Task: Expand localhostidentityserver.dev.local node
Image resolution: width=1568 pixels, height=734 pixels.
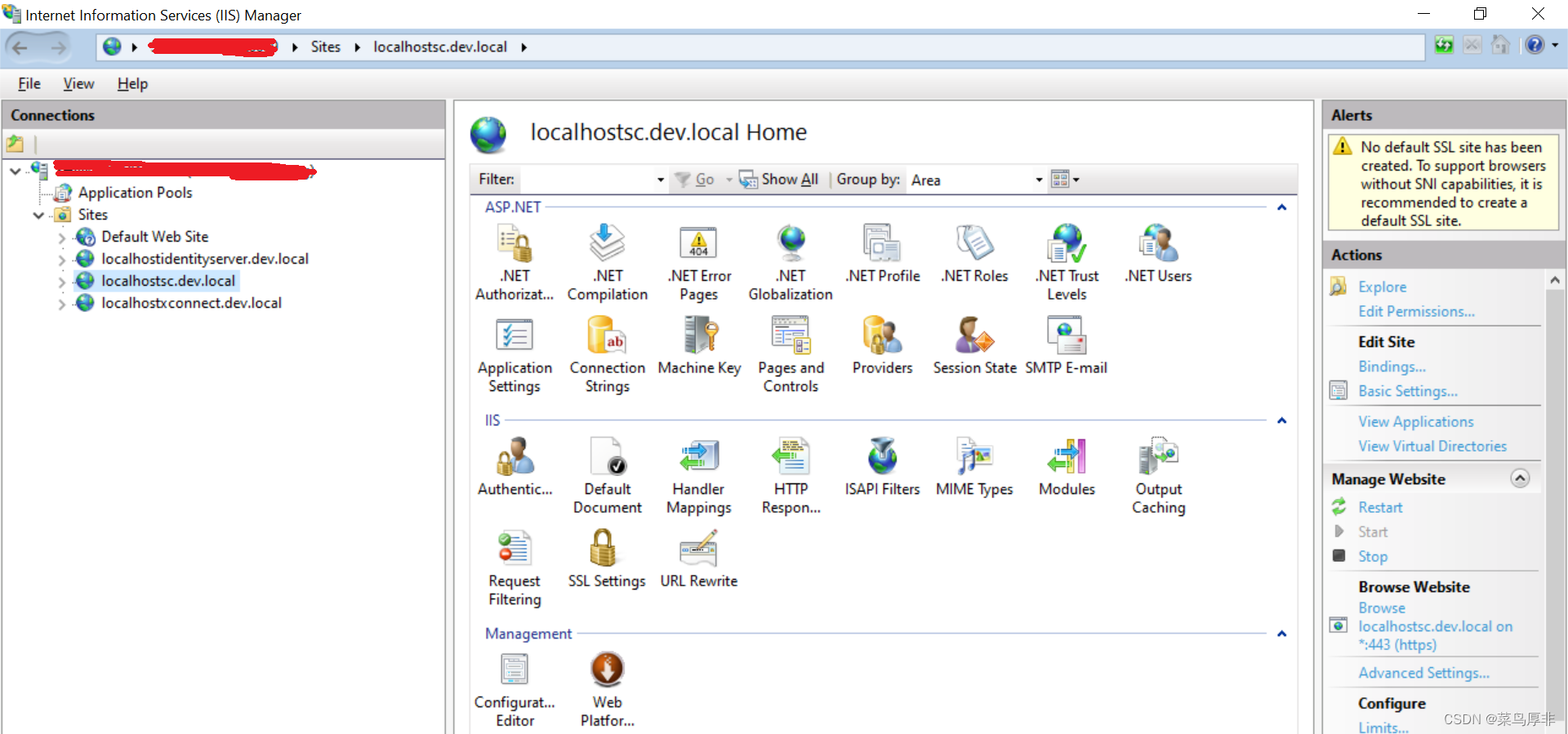Action: click(x=62, y=260)
